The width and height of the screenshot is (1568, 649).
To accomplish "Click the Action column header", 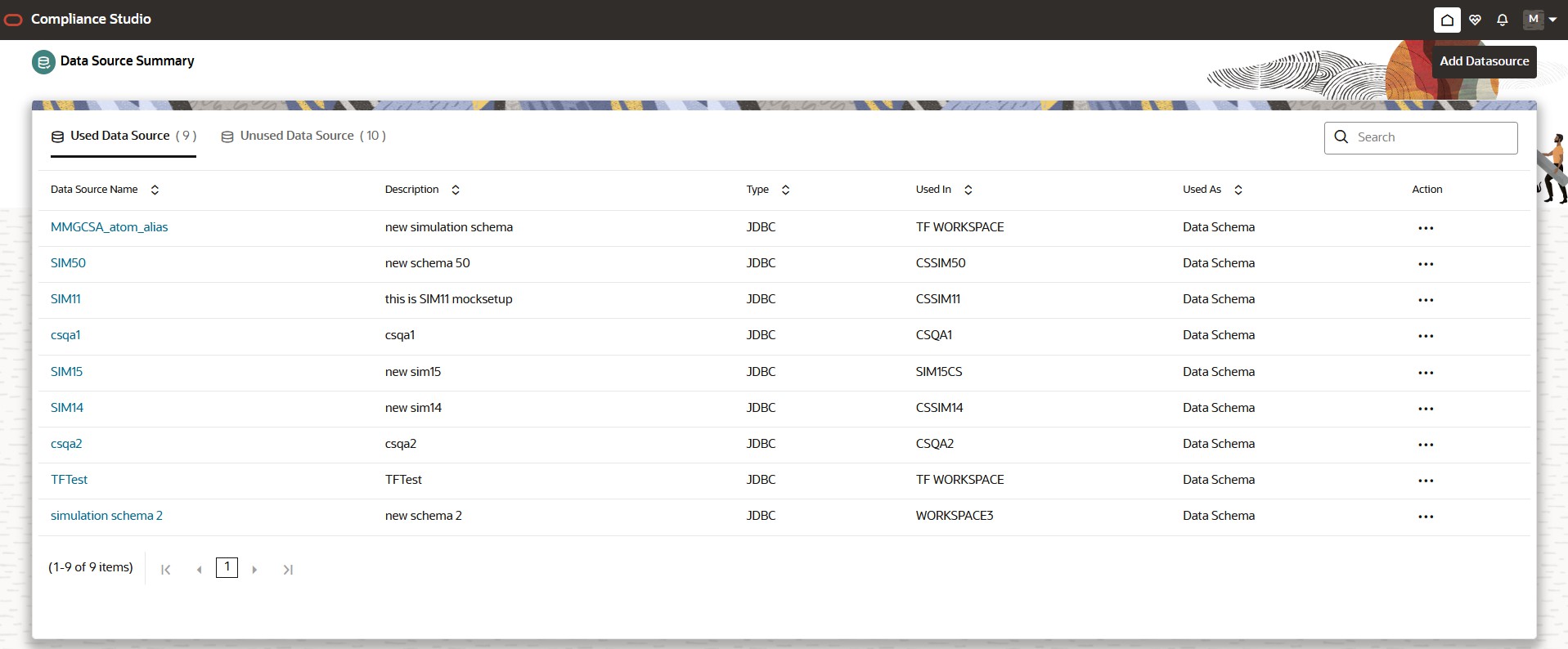I will 1427,190.
